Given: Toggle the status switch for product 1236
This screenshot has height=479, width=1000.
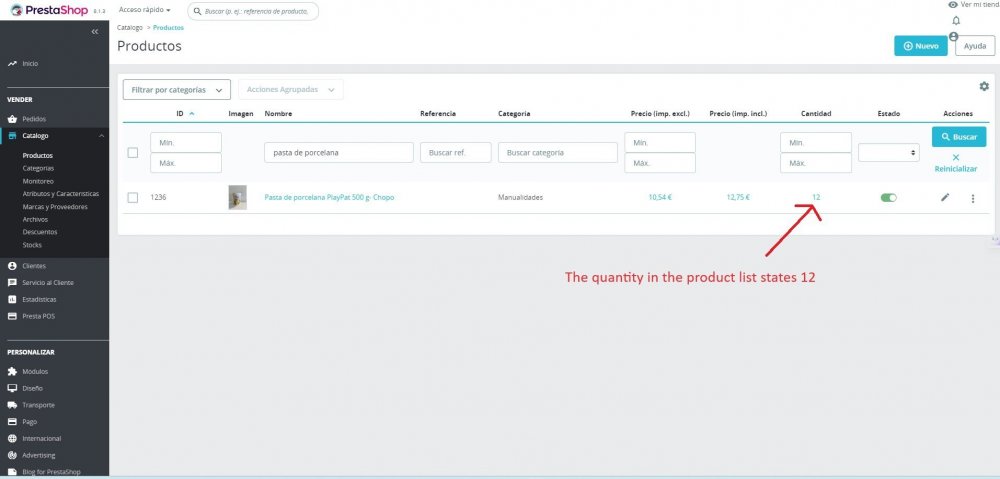Looking at the screenshot, I should 888,198.
